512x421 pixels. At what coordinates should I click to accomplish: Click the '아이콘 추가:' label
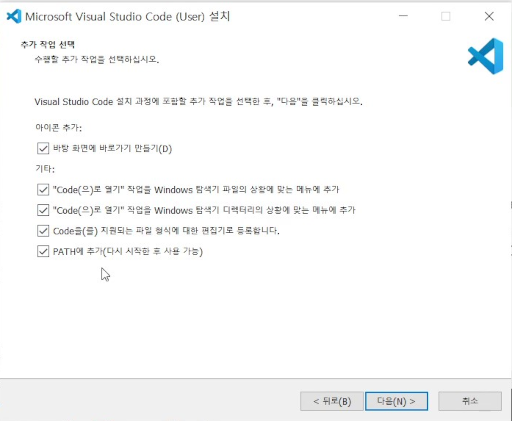pos(59,128)
